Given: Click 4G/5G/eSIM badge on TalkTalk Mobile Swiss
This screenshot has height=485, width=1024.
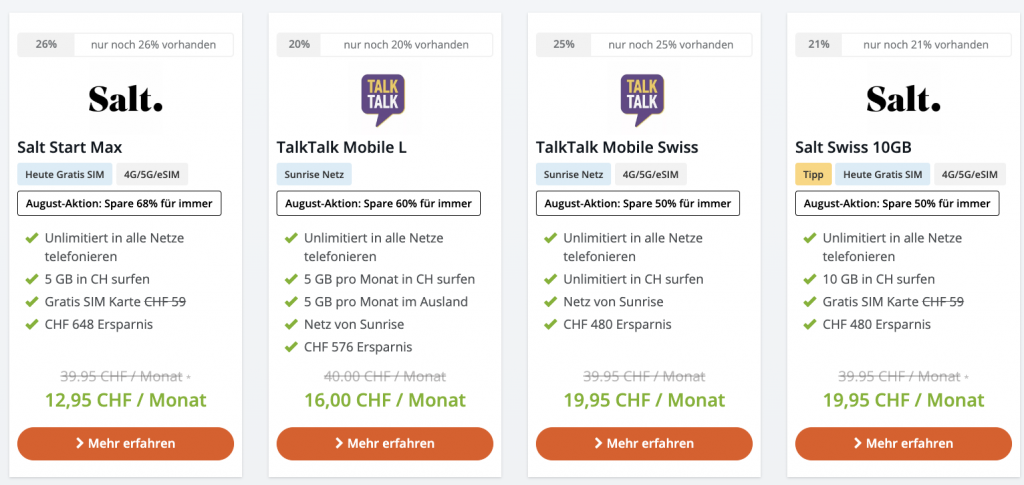Looking at the screenshot, I should click(x=651, y=175).
